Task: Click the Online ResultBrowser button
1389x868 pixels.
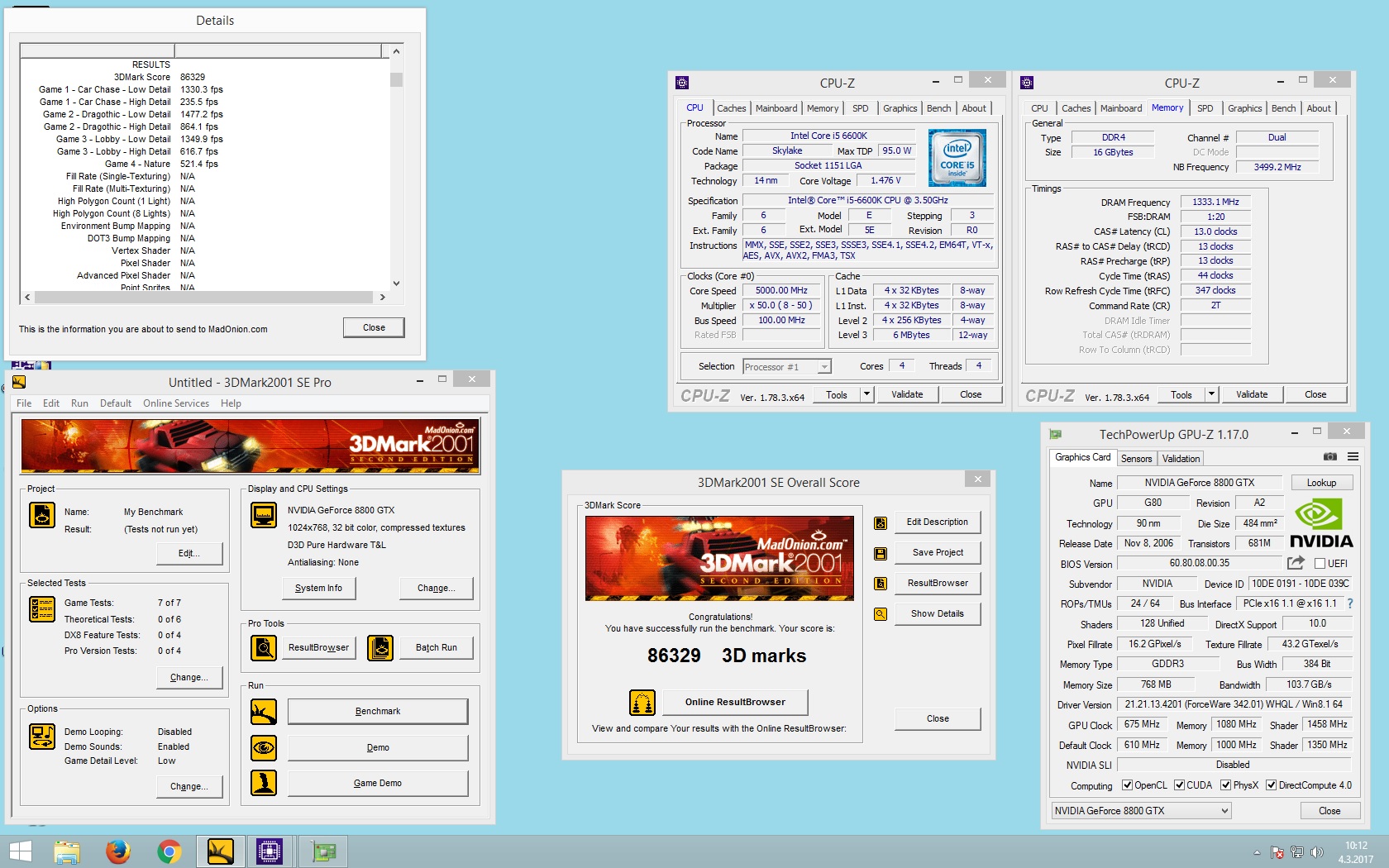Action: [x=735, y=703]
